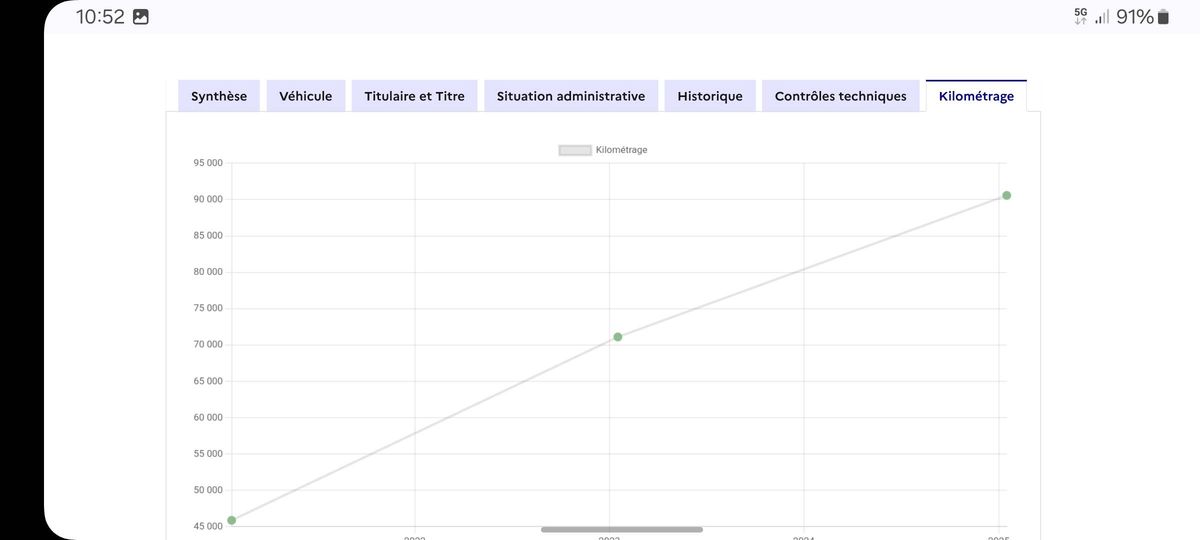Select the data point near 46 000 km

point(232,520)
